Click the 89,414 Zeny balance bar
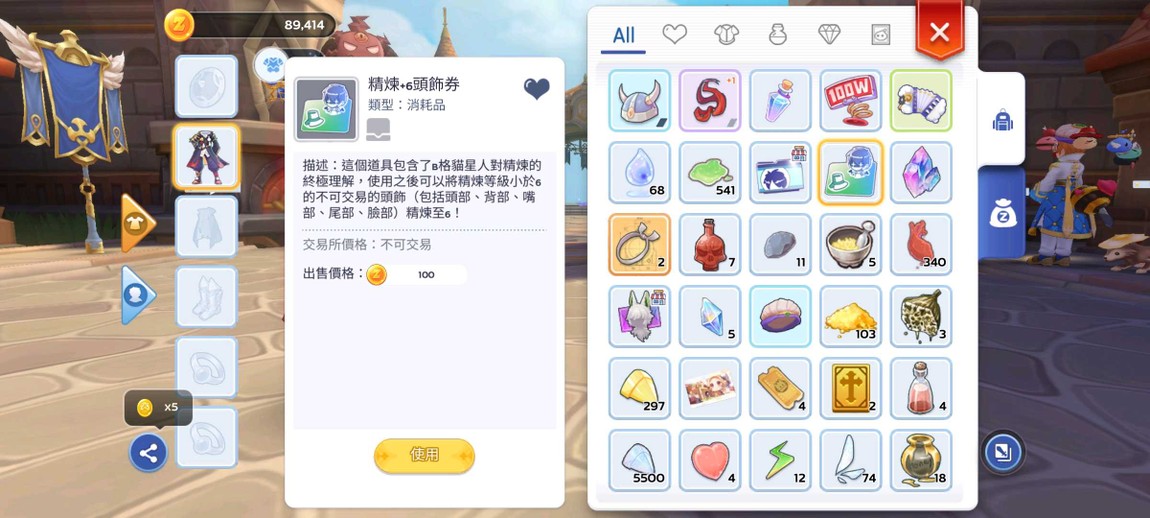Screen dimensions: 1150x518 coord(250,26)
